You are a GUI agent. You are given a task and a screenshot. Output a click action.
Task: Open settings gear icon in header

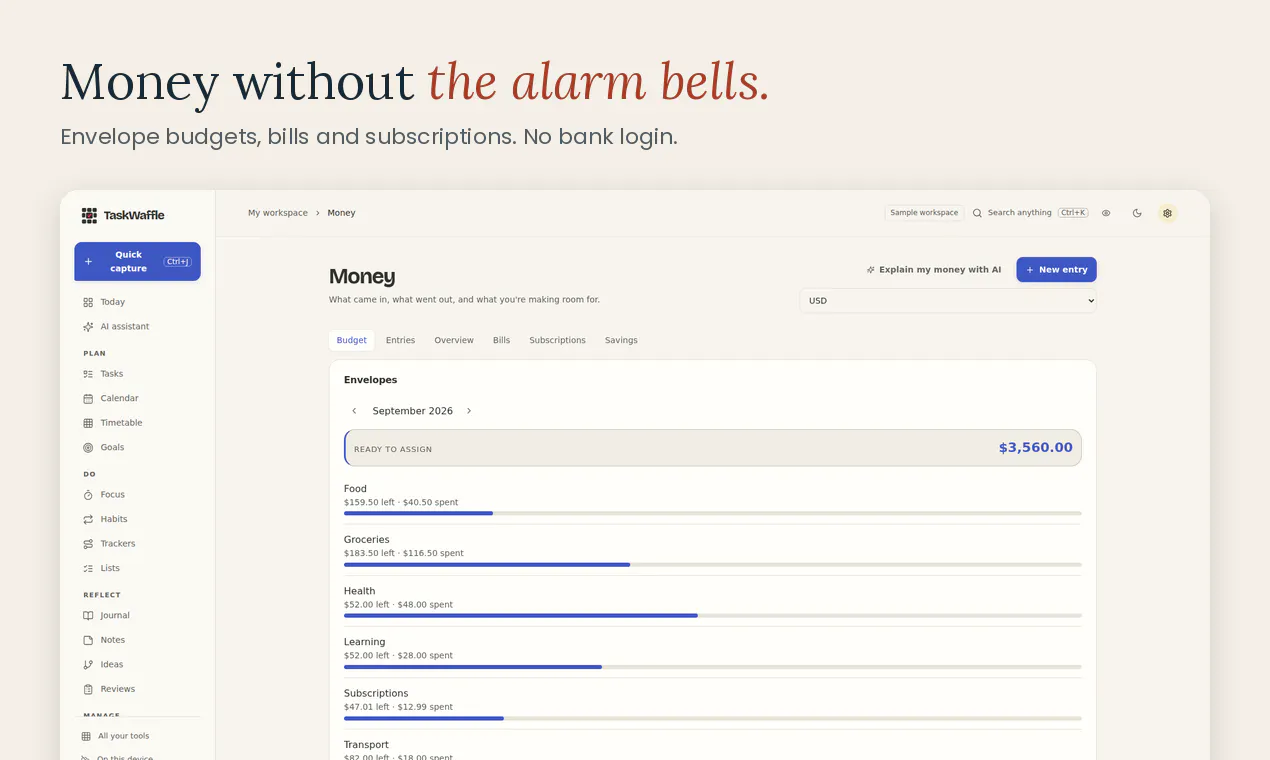(1167, 213)
